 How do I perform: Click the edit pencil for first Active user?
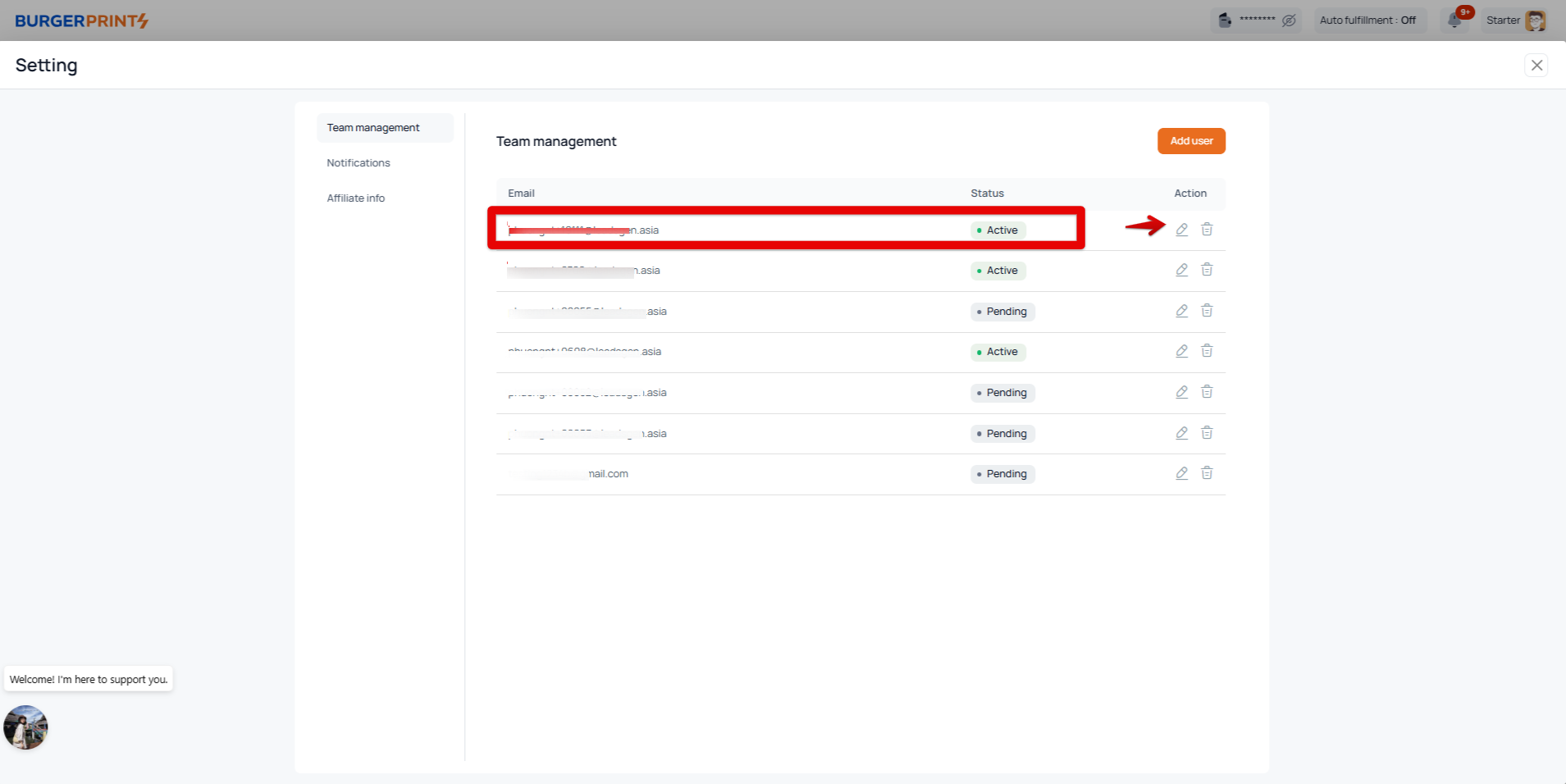pos(1181,230)
